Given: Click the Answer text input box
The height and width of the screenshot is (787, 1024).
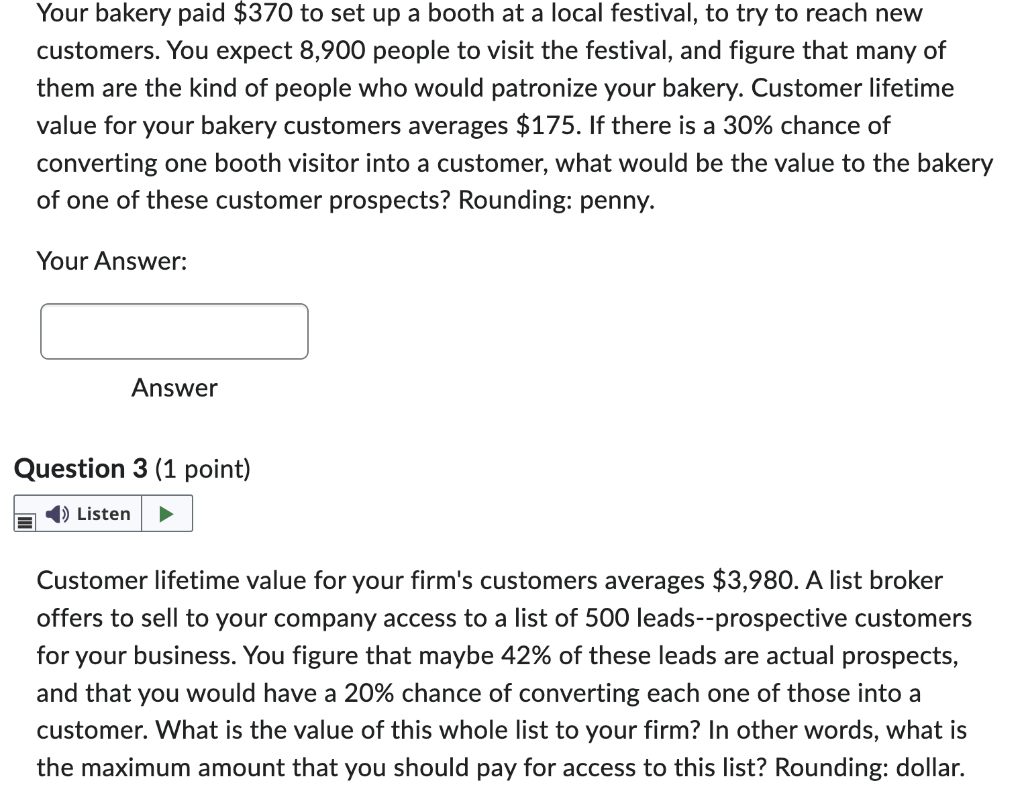Looking at the screenshot, I should [x=174, y=331].
